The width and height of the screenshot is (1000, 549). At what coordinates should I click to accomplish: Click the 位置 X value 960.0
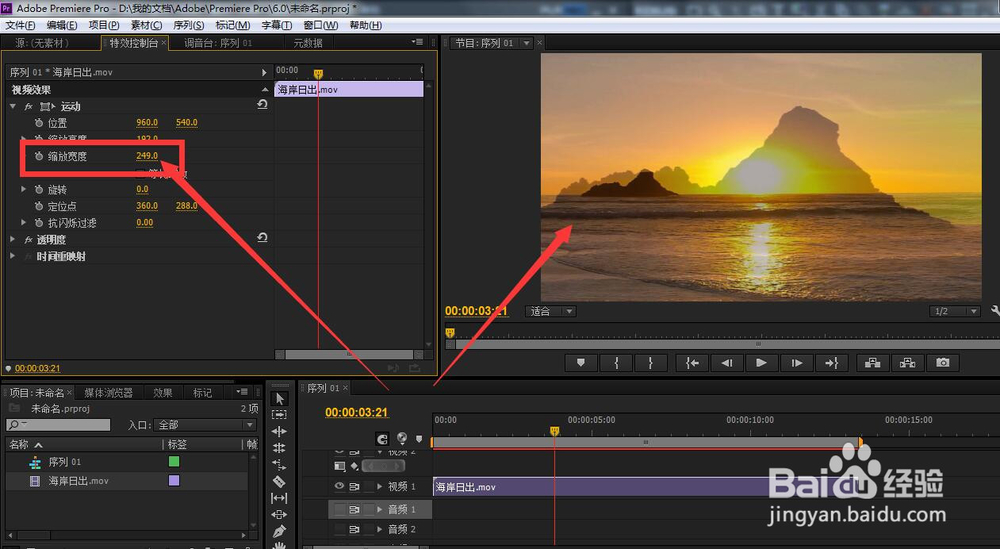(147, 122)
